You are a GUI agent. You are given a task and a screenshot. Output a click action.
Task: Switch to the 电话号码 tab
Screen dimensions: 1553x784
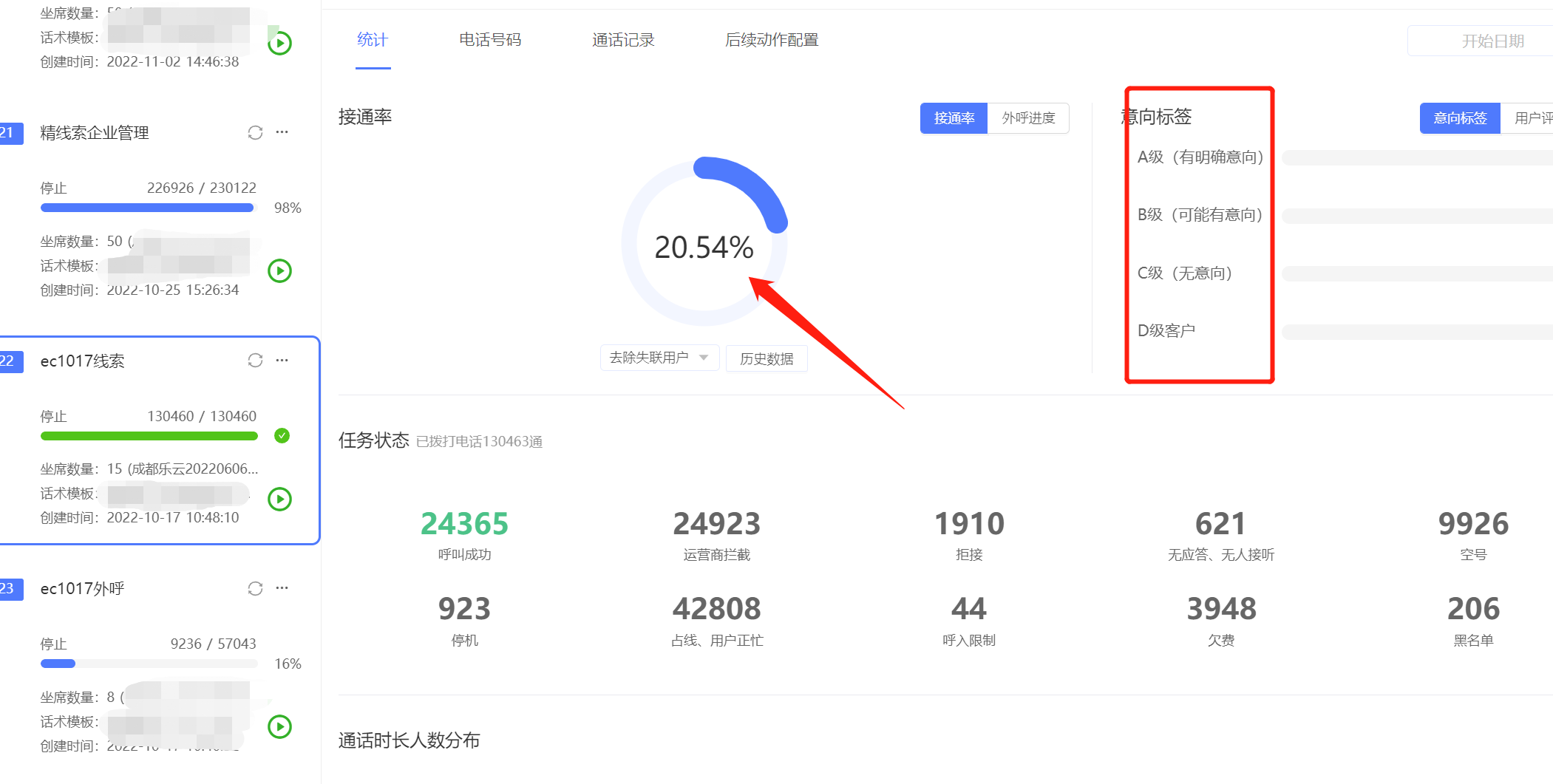point(490,40)
